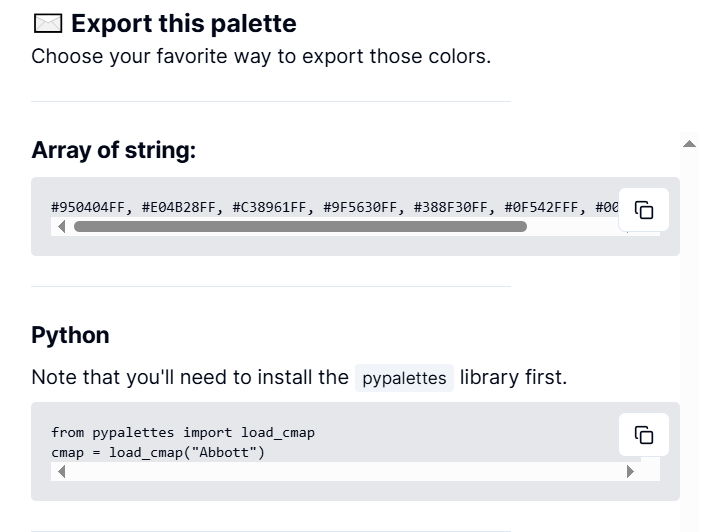
Task: Click the hex colors horizontal scrollbar thumb
Action: pyautogui.click(x=300, y=227)
